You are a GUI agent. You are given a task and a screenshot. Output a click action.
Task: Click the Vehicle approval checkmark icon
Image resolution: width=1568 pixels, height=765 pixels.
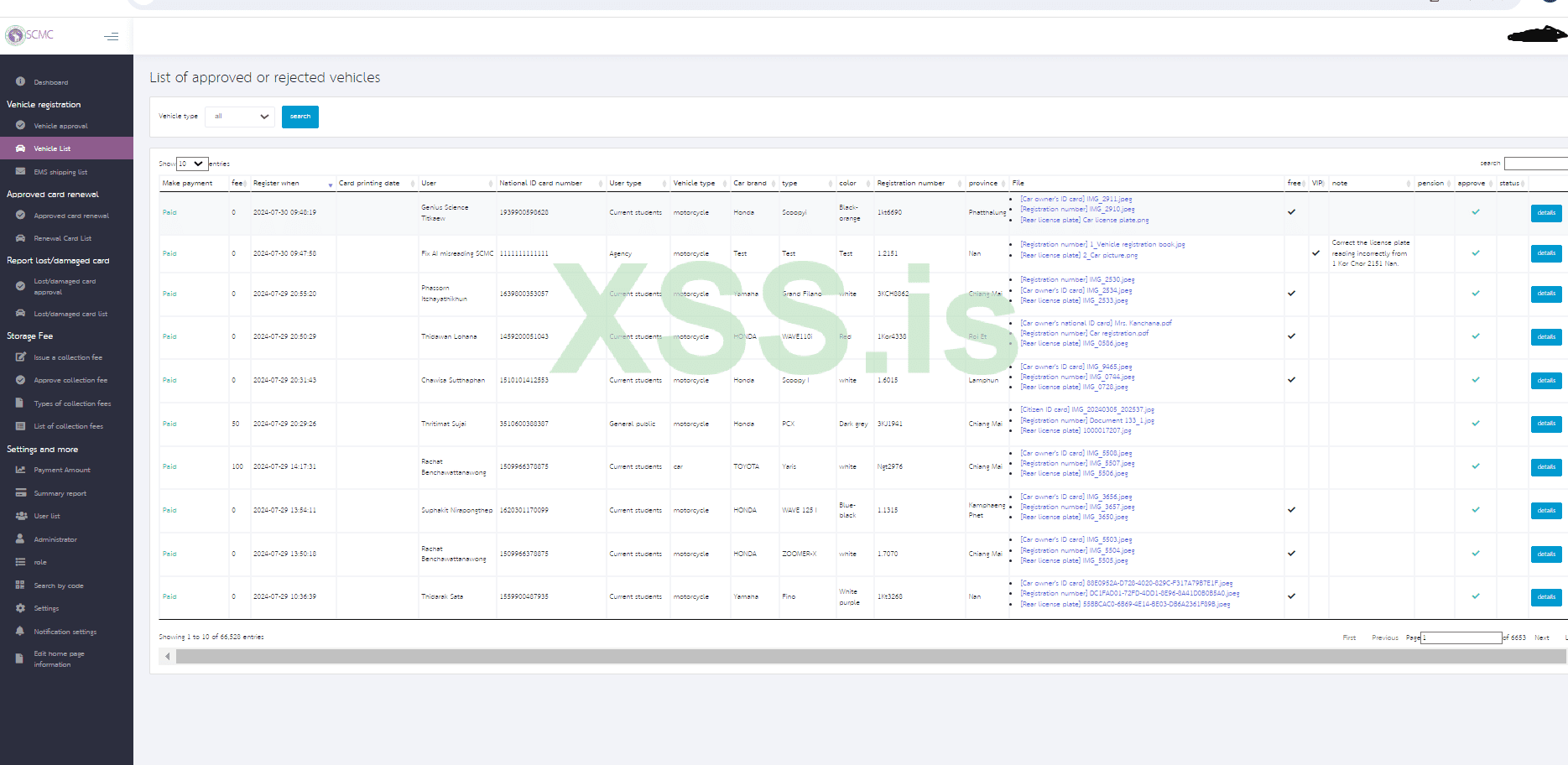click(20, 125)
